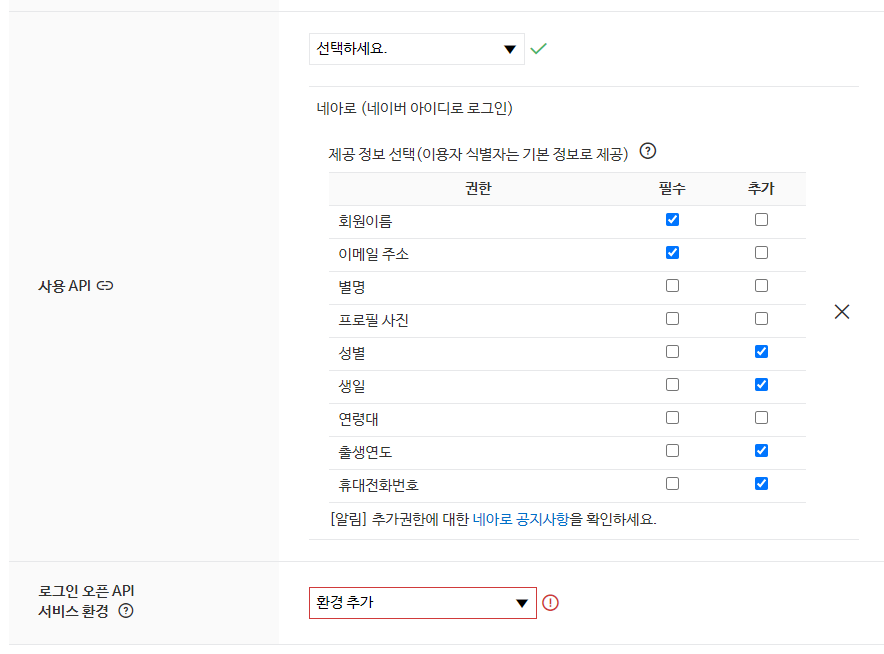Uncheck 필수 for 이메일 주소
The width and height of the screenshot is (884, 654).
672,253
